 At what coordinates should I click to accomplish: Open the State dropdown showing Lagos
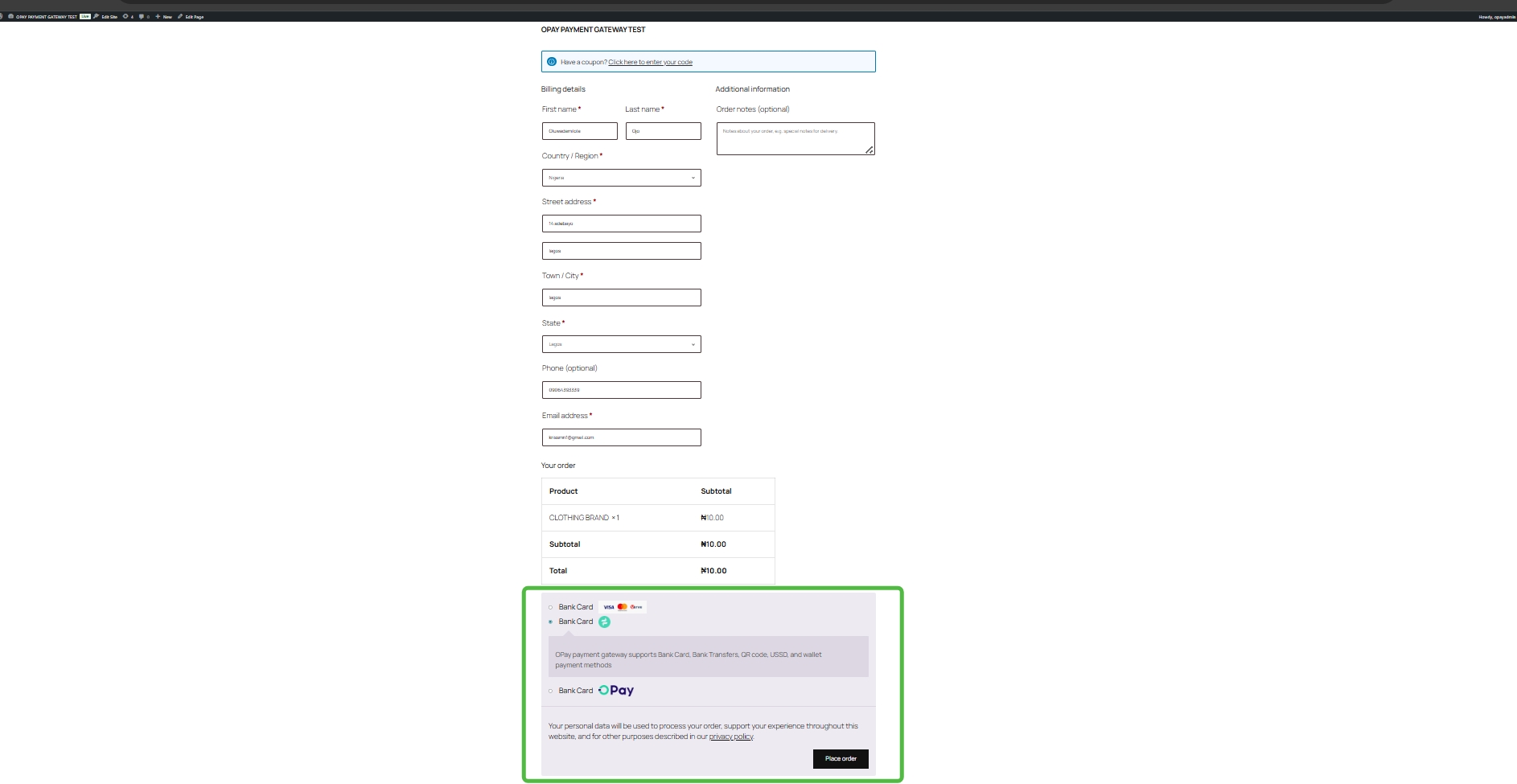coord(621,344)
